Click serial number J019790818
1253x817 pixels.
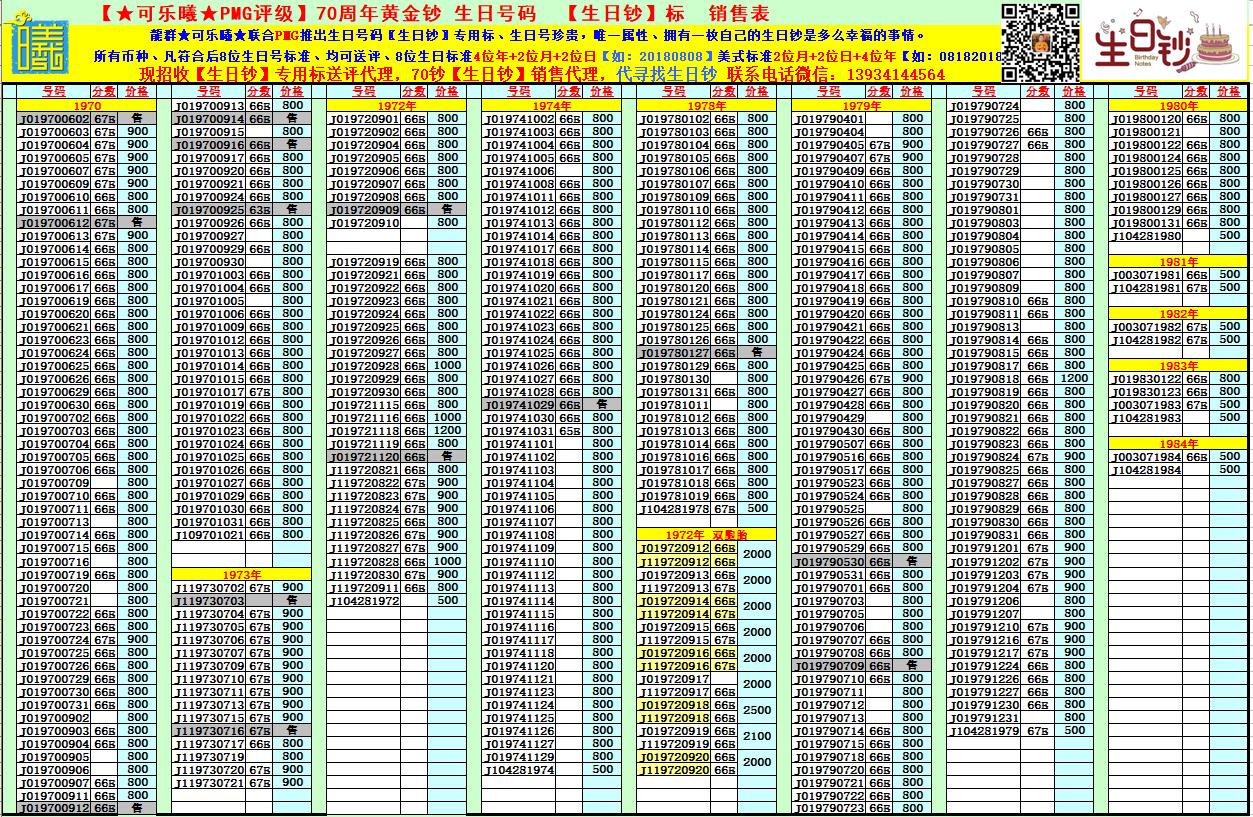[985, 379]
